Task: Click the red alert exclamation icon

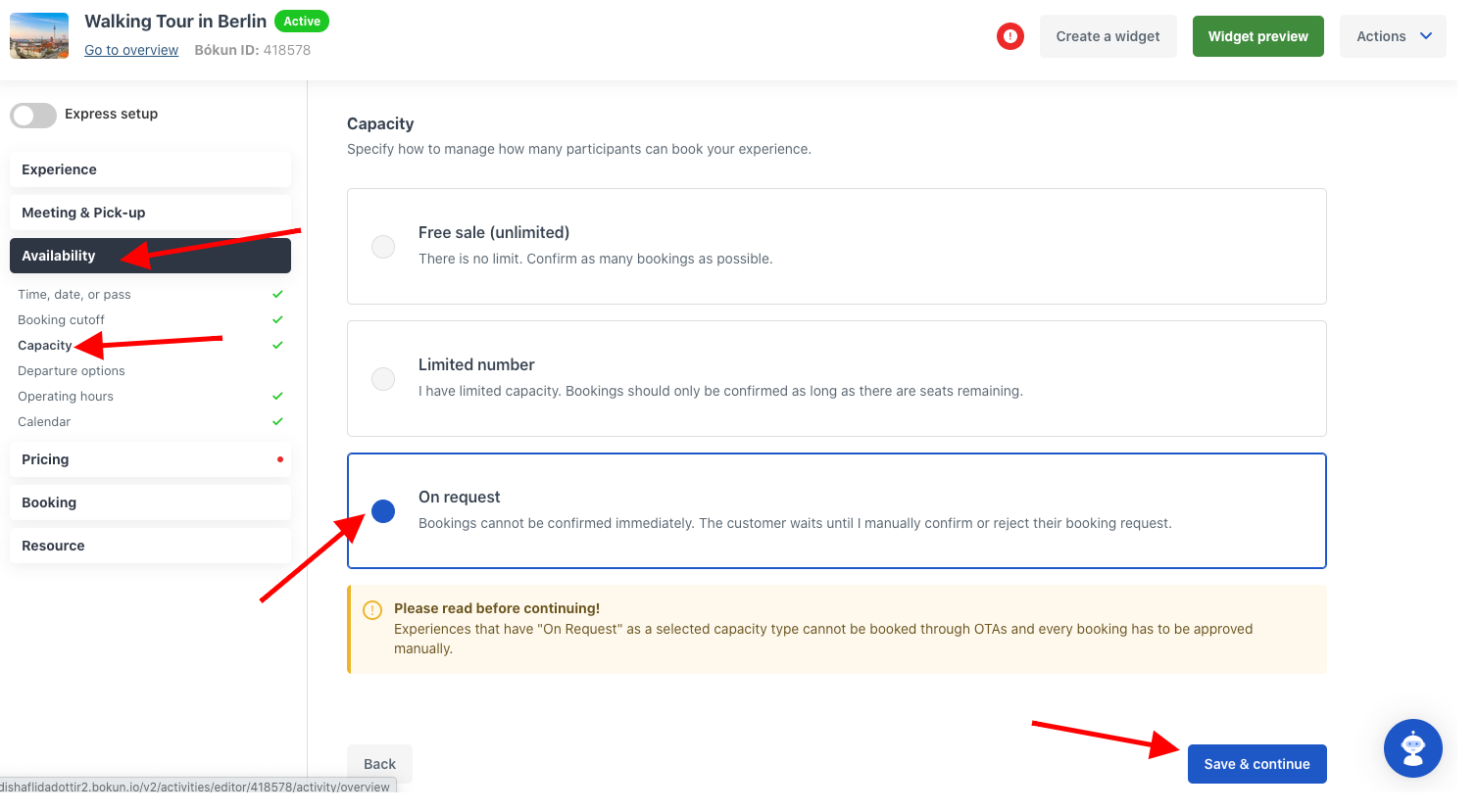Action: tap(1009, 36)
